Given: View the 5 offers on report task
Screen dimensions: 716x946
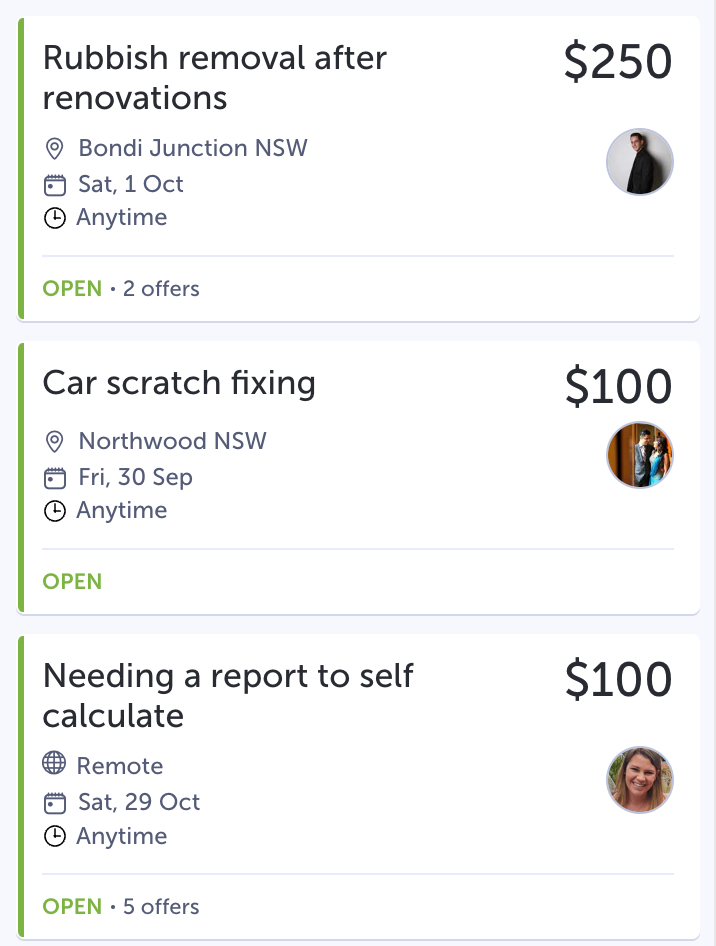Looking at the screenshot, I should click(161, 906).
